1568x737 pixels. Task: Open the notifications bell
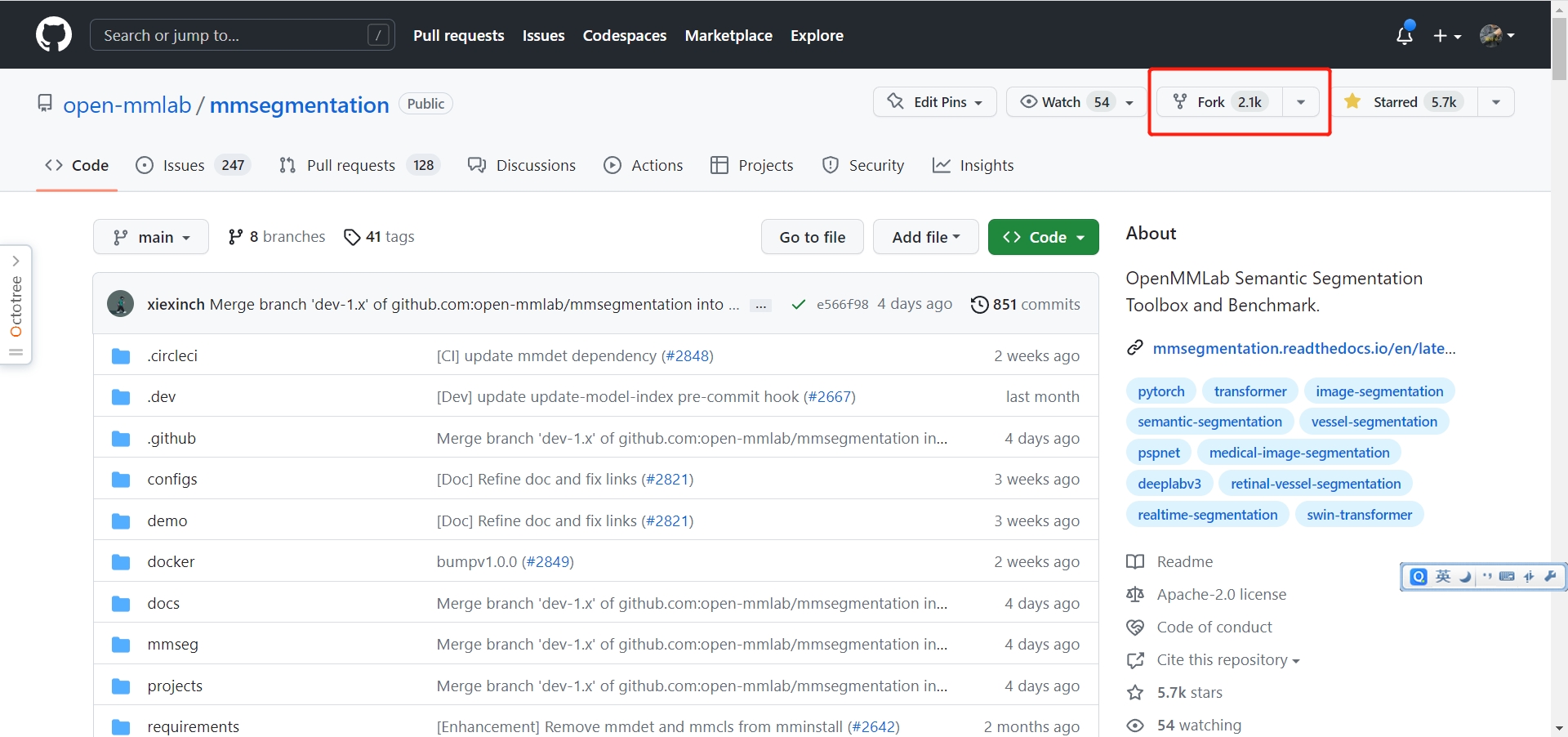pos(1404,35)
